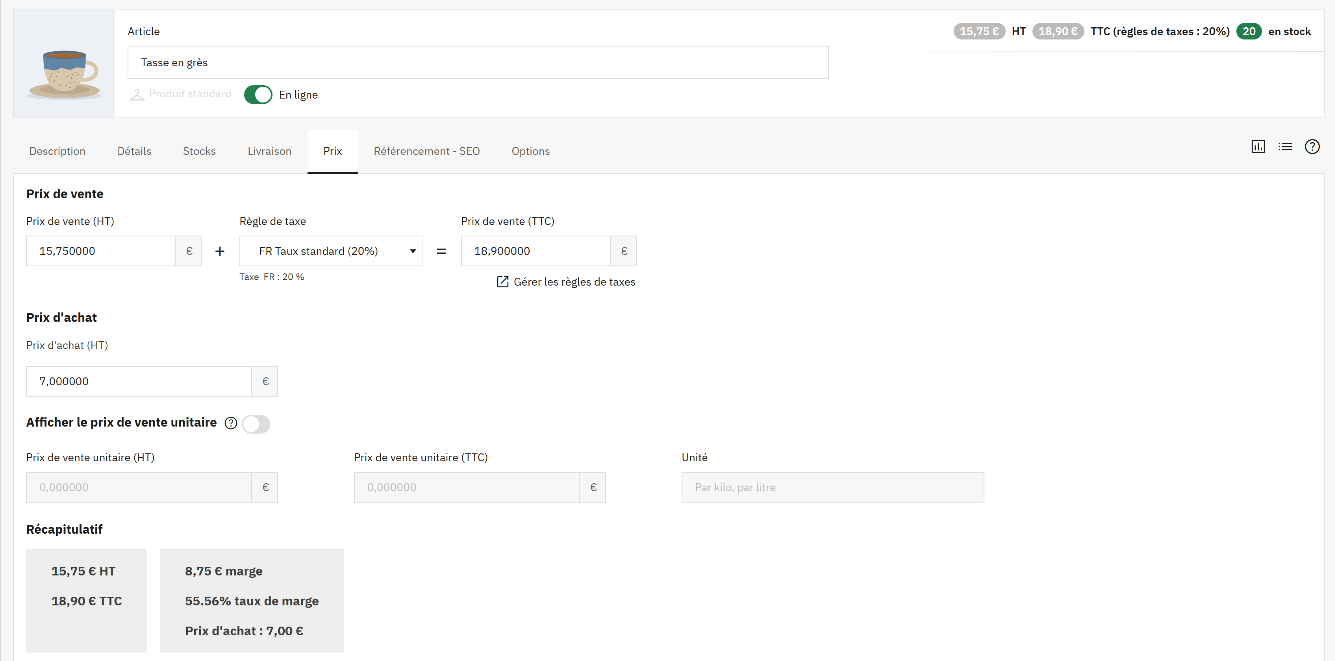Click the 55.56% taux de marge text
This screenshot has width=1335, height=661.
coord(252,601)
